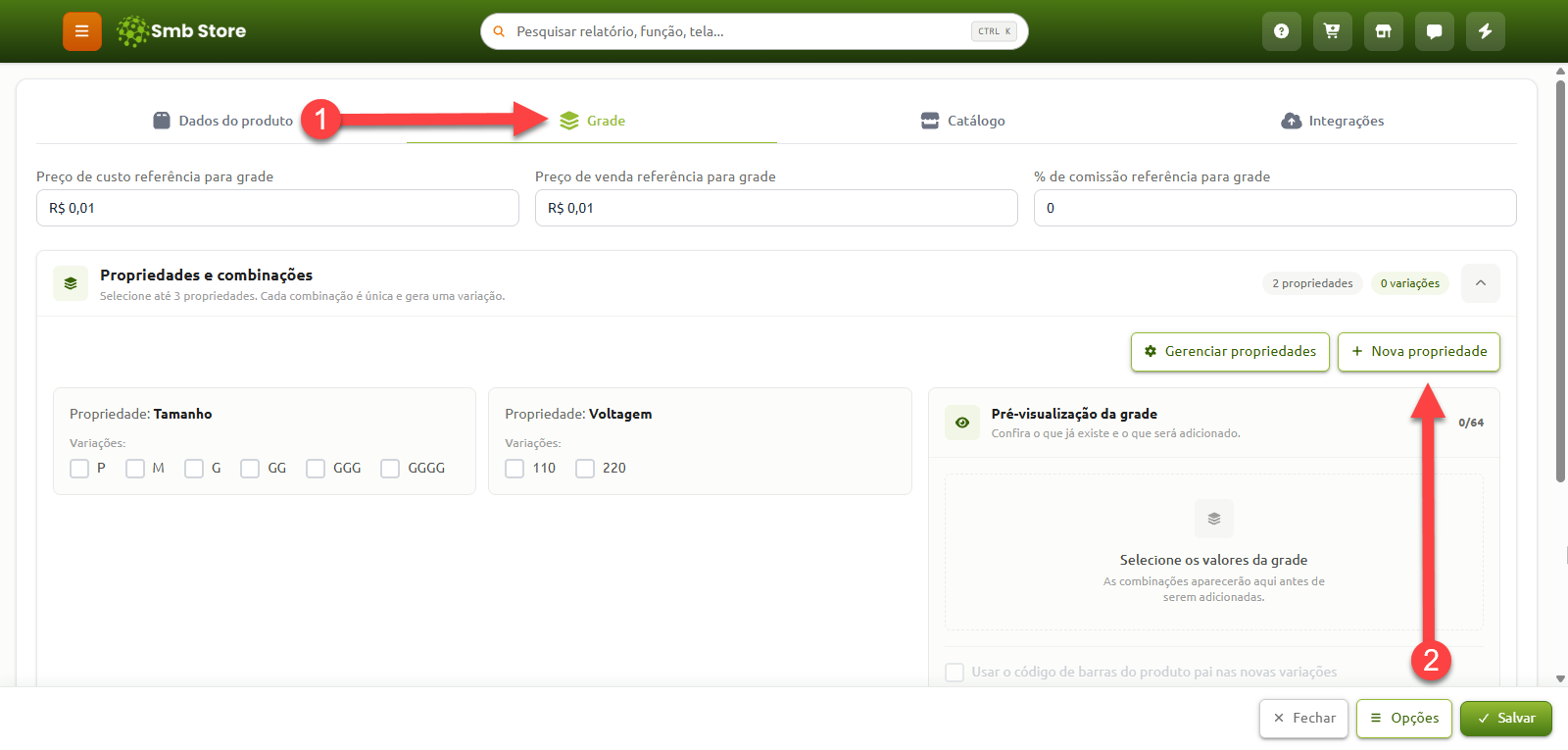The width and height of the screenshot is (1568, 750).
Task: Focus the Pesquisar relatório search box
Action: (x=755, y=31)
